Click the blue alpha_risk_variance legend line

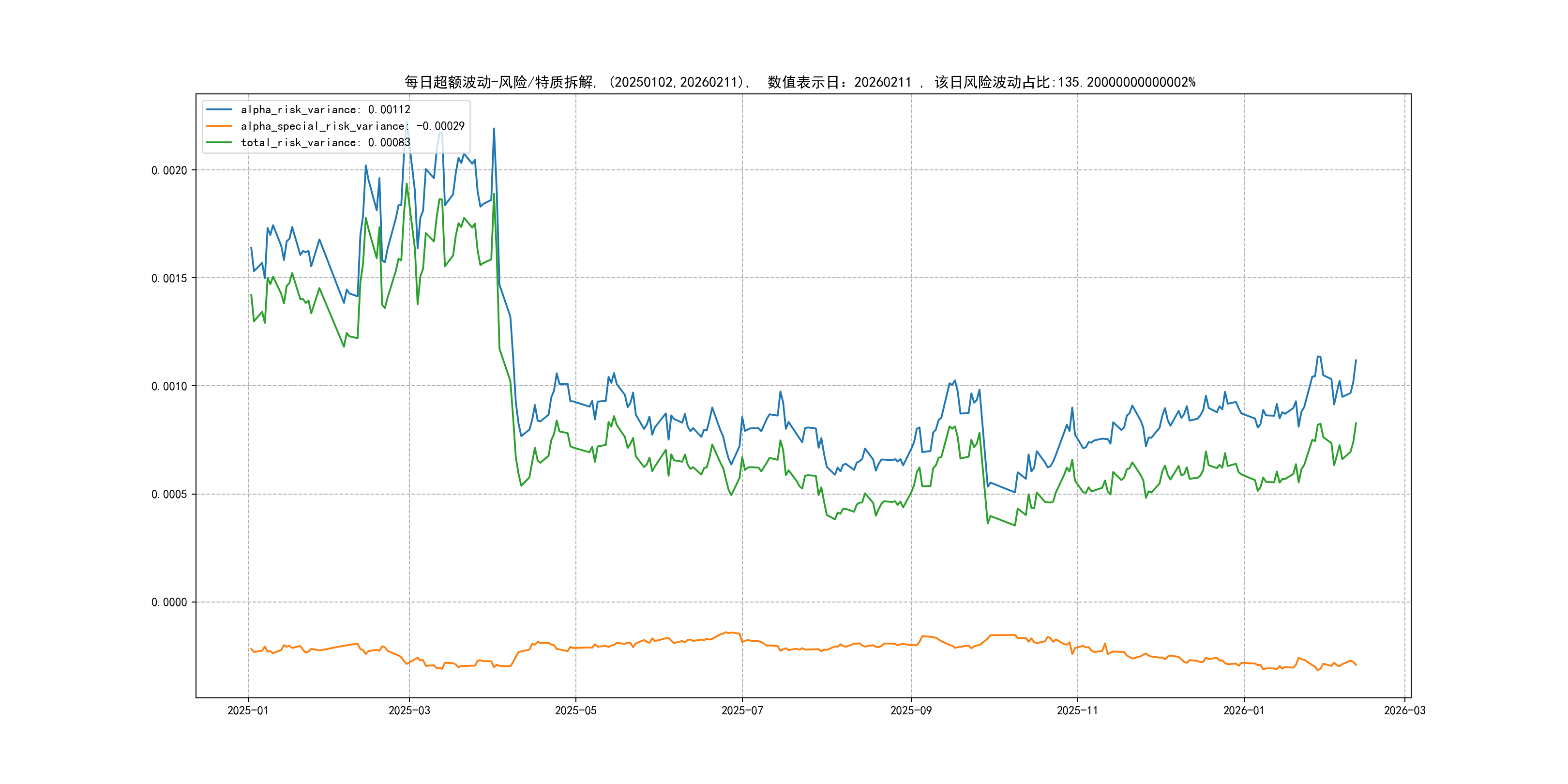[x=219, y=109]
